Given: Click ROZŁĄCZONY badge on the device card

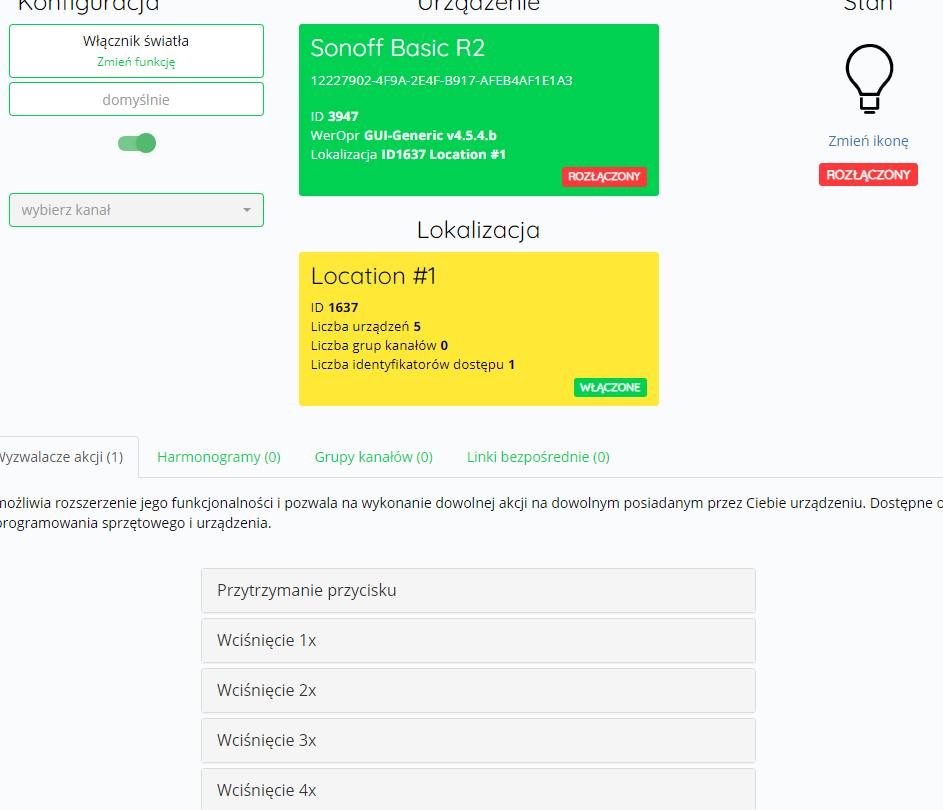Looking at the screenshot, I should (604, 177).
